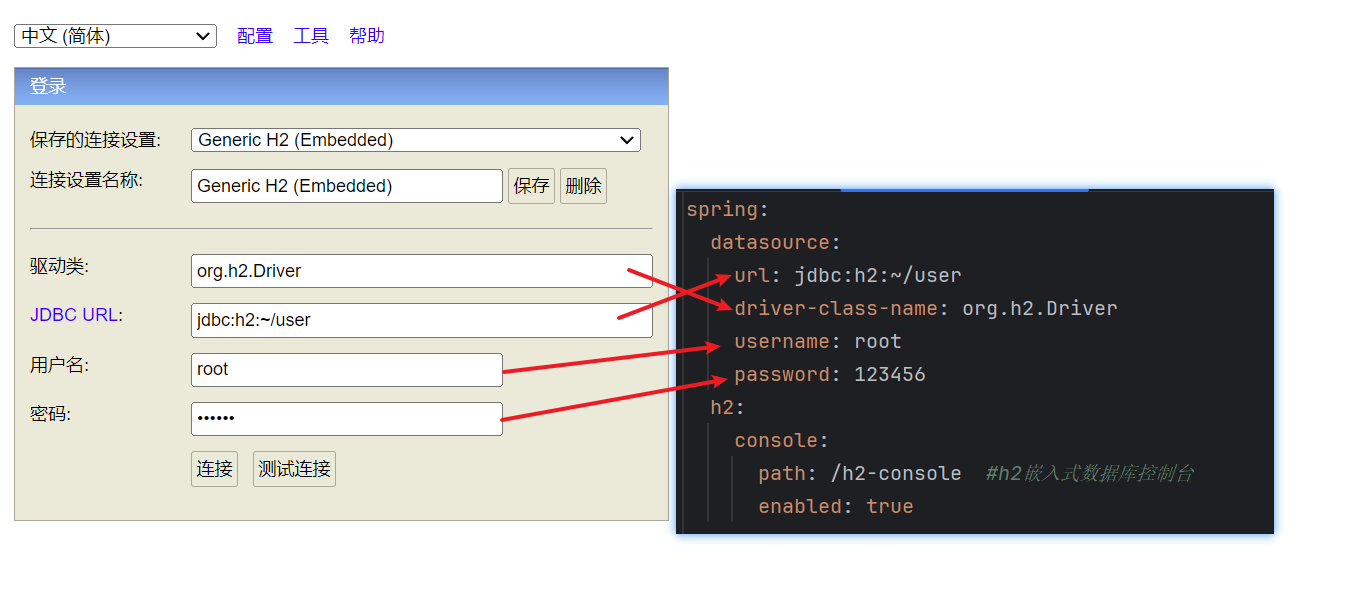Click the #h2嵌入式数据库控制台 comment
Viewport: 1362px width, 610px height.
pyautogui.click(x=1089, y=473)
